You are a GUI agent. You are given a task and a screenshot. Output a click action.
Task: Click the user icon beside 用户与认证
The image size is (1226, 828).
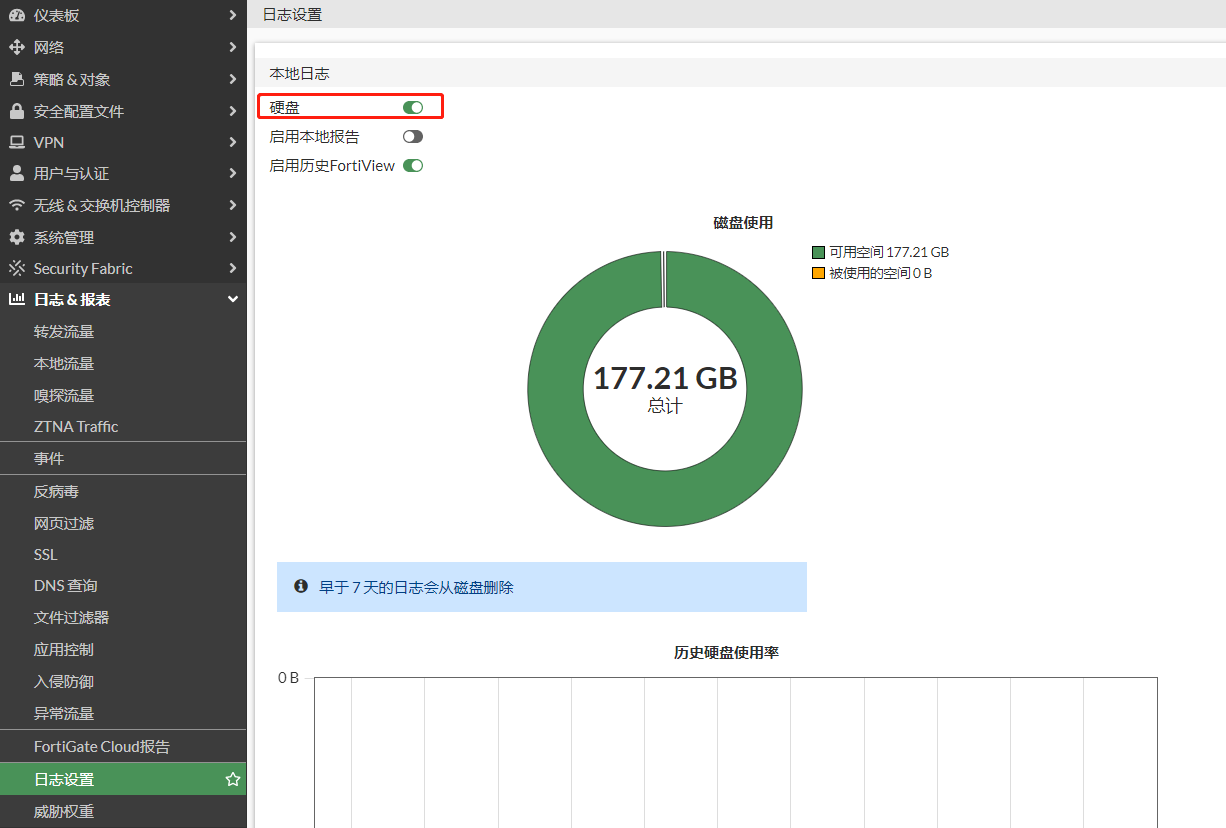coord(16,173)
